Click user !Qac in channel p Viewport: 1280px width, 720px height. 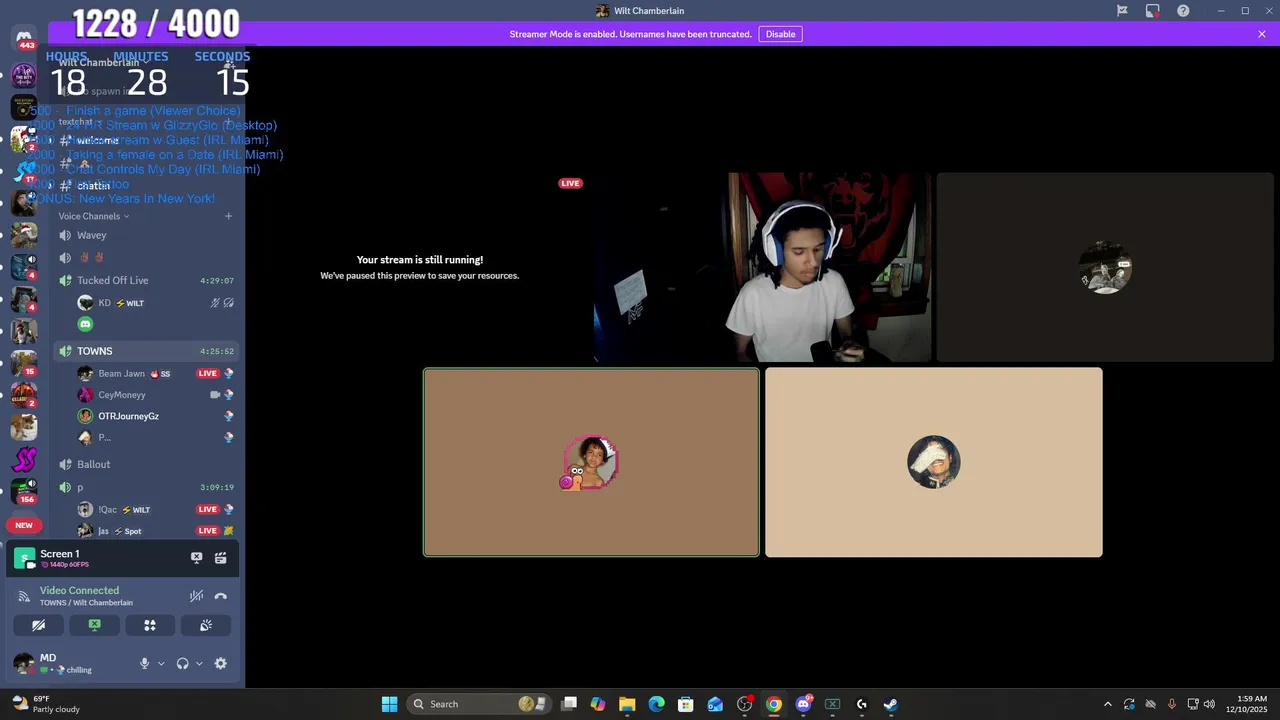(x=155, y=509)
